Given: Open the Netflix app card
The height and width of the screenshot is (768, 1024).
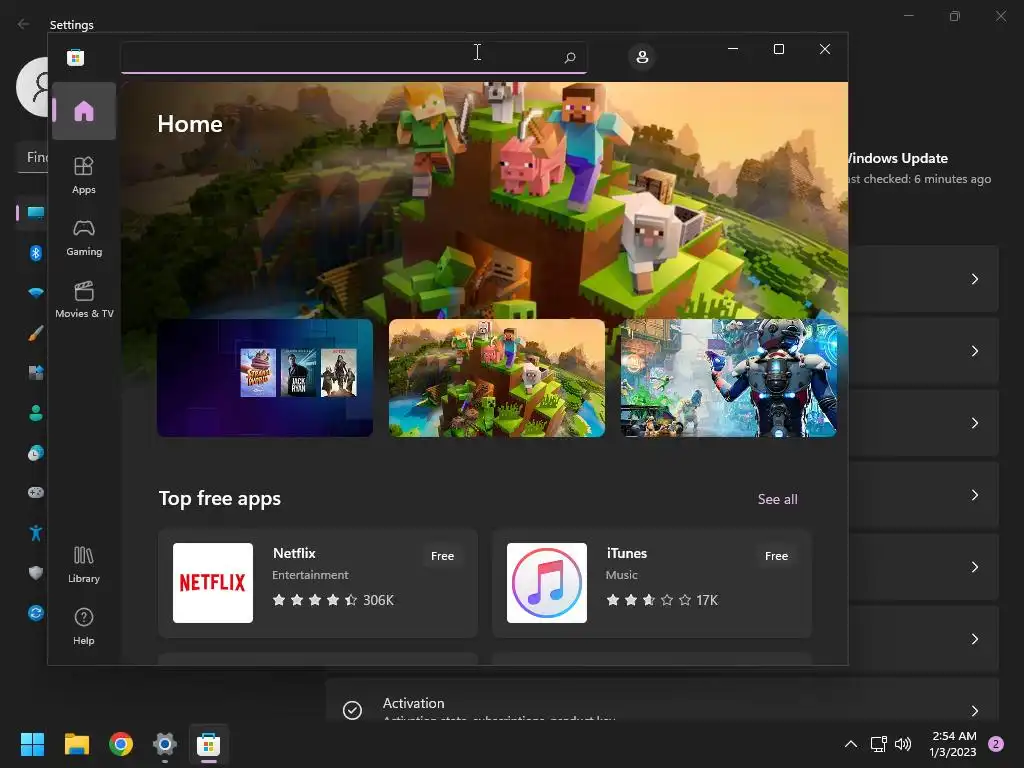Looking at the screenshot, I should [x=318, y=583].
